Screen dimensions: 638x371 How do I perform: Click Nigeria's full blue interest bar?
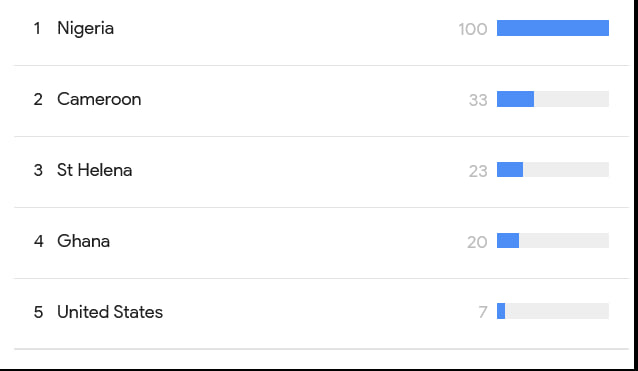(553, 28)
